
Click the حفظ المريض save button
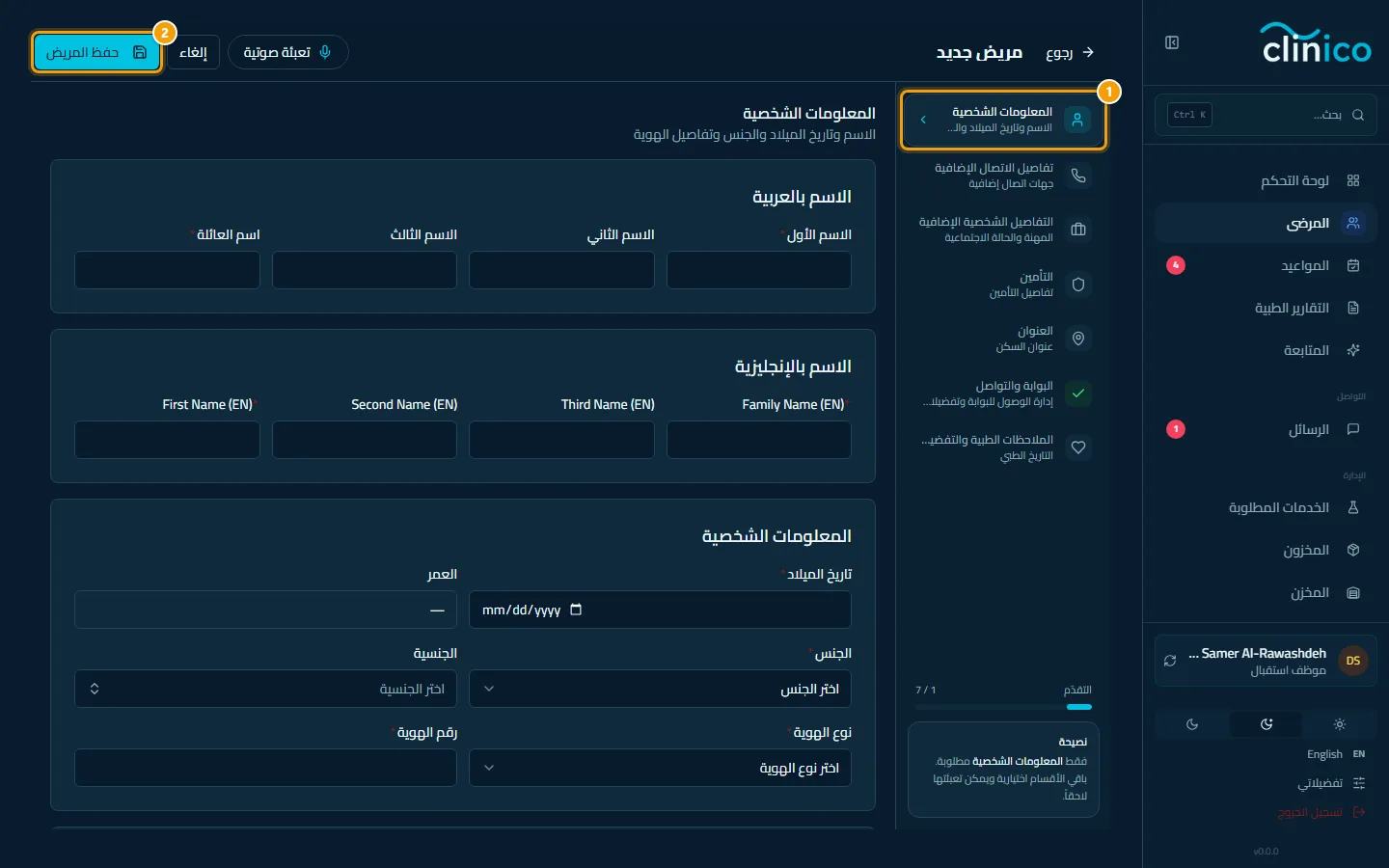96,52
